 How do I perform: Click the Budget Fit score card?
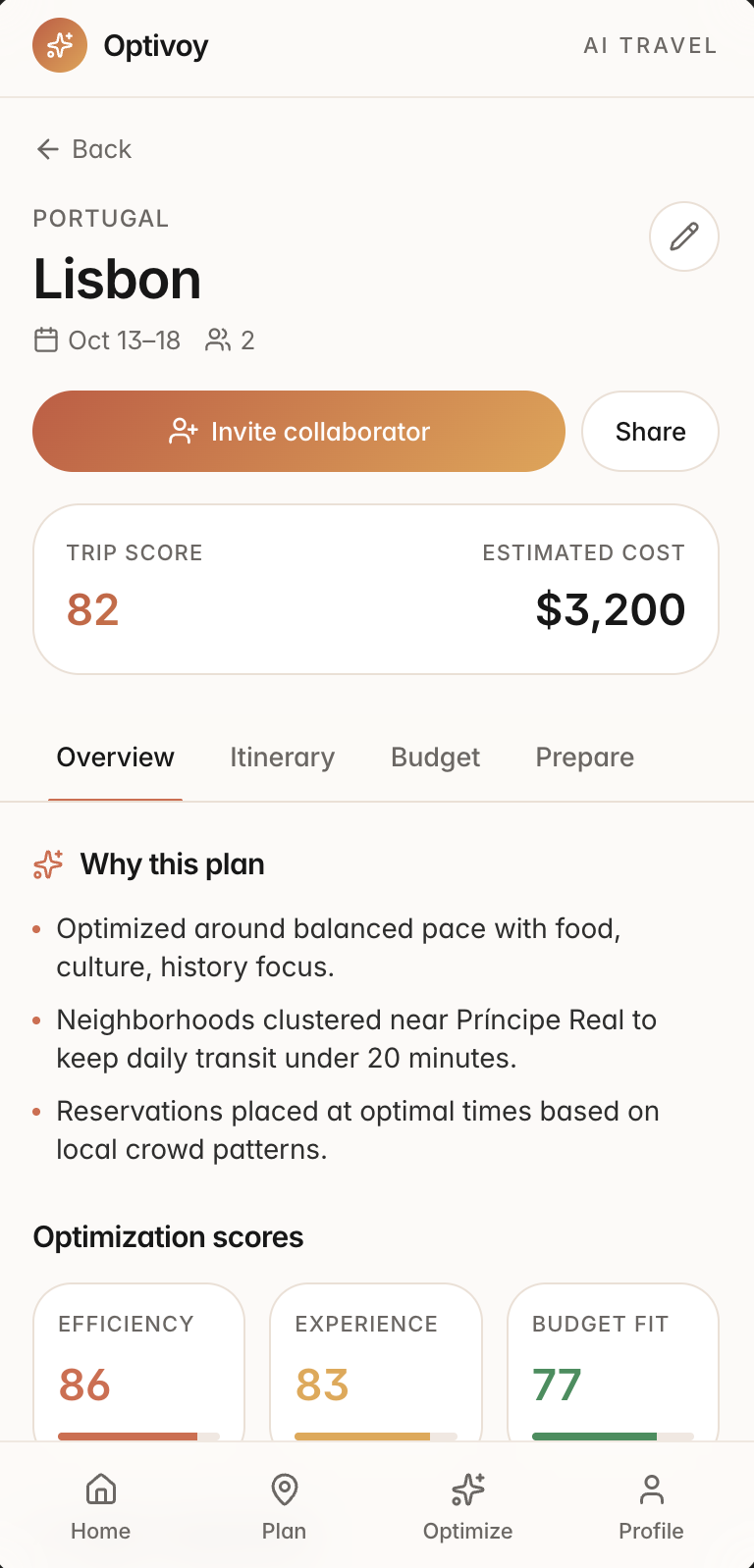613,1363
